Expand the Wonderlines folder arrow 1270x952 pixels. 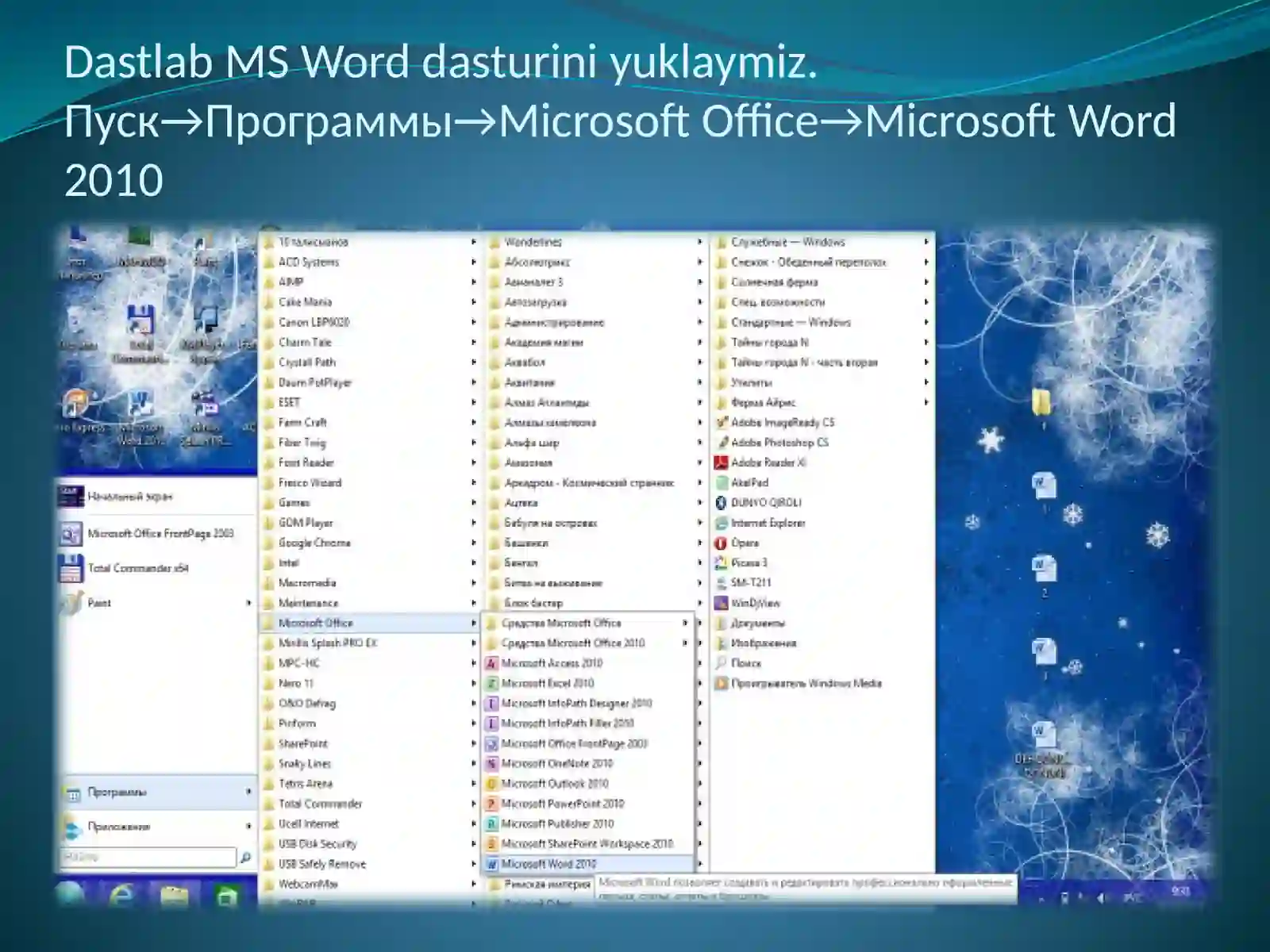pos(700,242)
